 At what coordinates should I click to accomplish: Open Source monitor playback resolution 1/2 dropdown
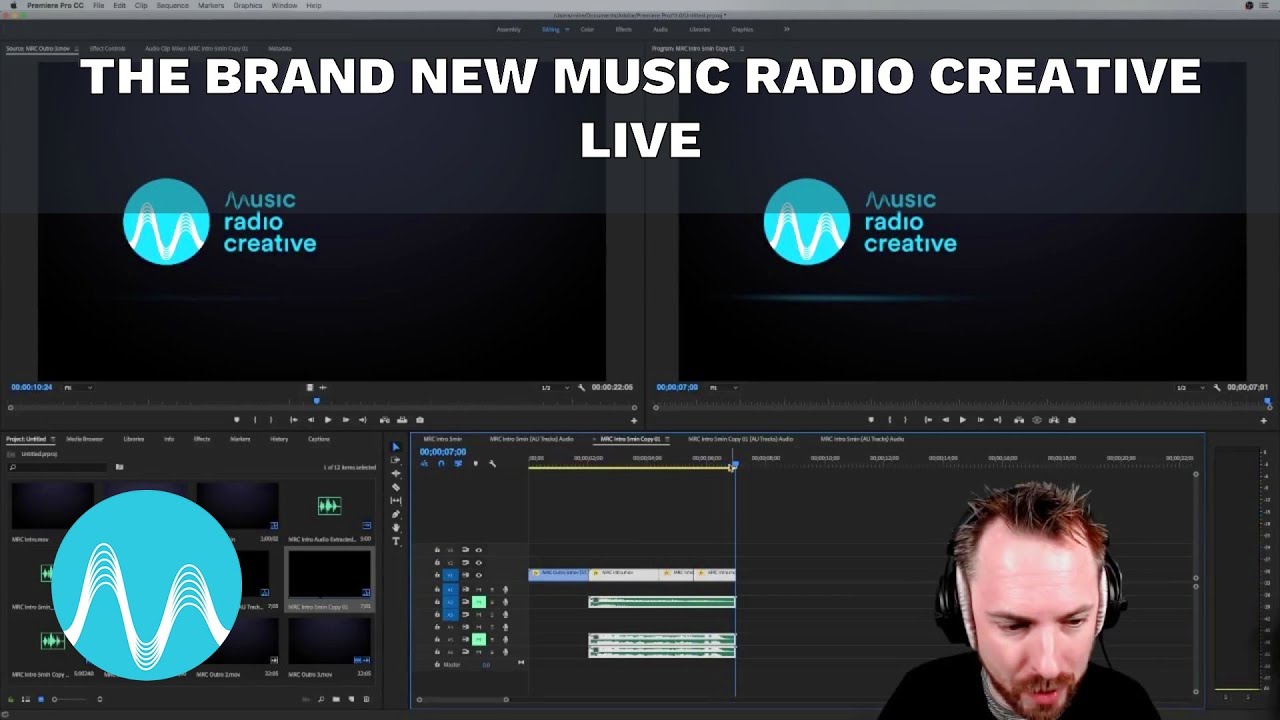click(554, 387)
